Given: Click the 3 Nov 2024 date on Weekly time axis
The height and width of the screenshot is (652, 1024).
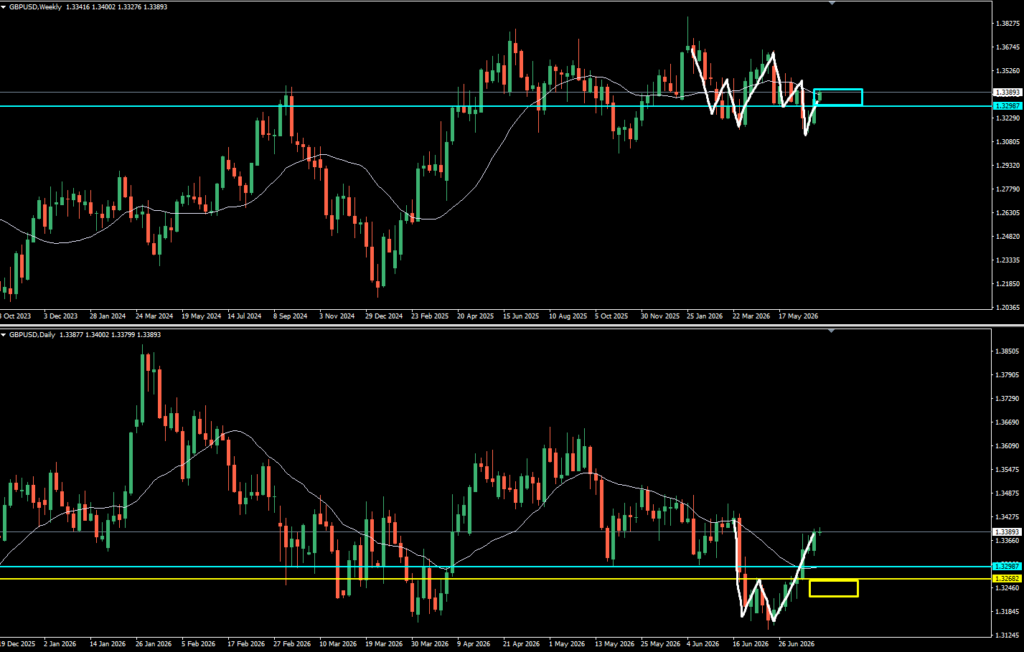Looking at the screenshot, I should 337,316.
